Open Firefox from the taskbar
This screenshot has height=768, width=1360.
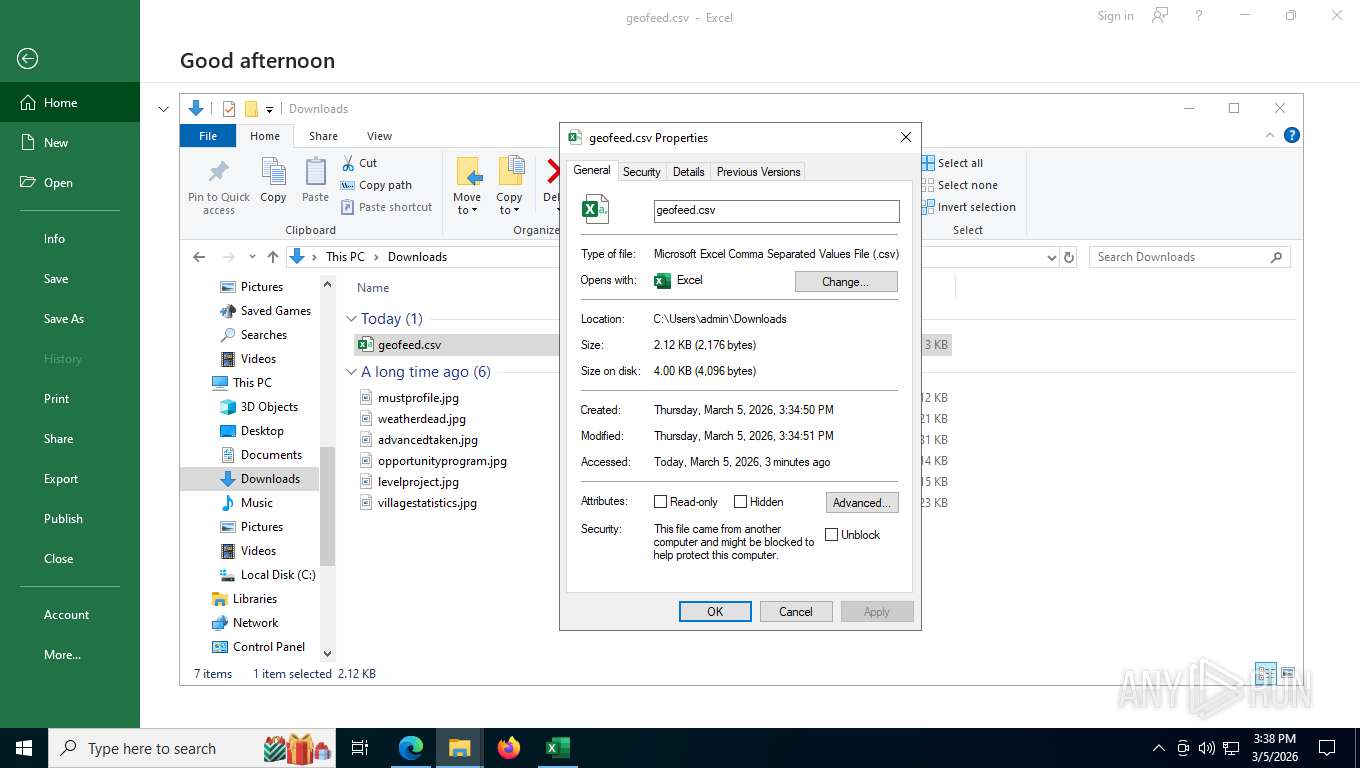tap(509, 748)
